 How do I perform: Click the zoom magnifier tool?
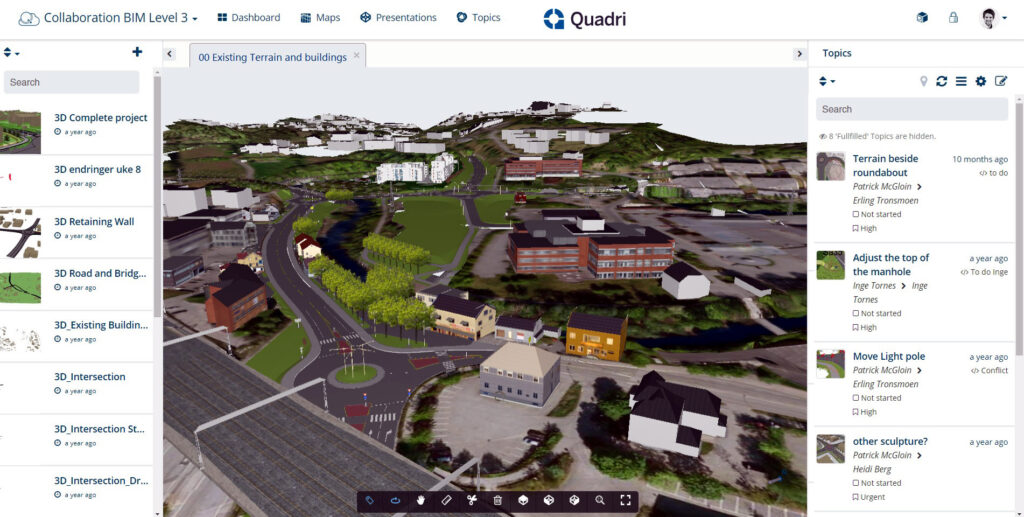click(600, 501)
